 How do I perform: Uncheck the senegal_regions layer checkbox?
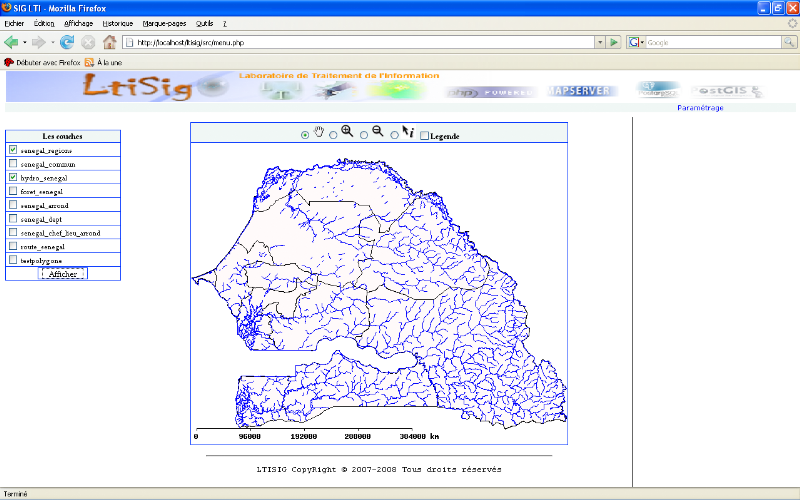tap(12, 149)
